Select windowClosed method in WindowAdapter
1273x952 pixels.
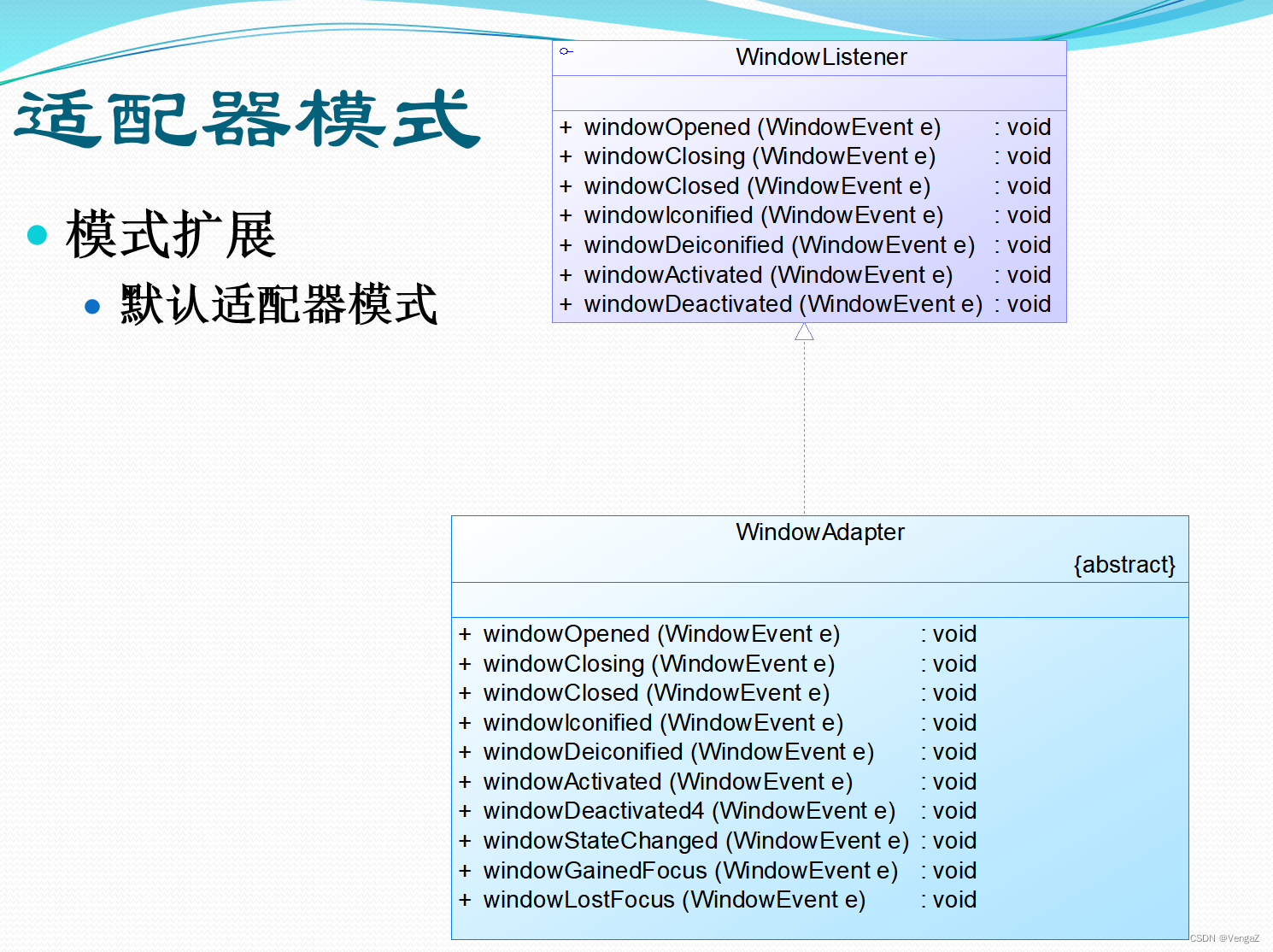click(718, 693)
